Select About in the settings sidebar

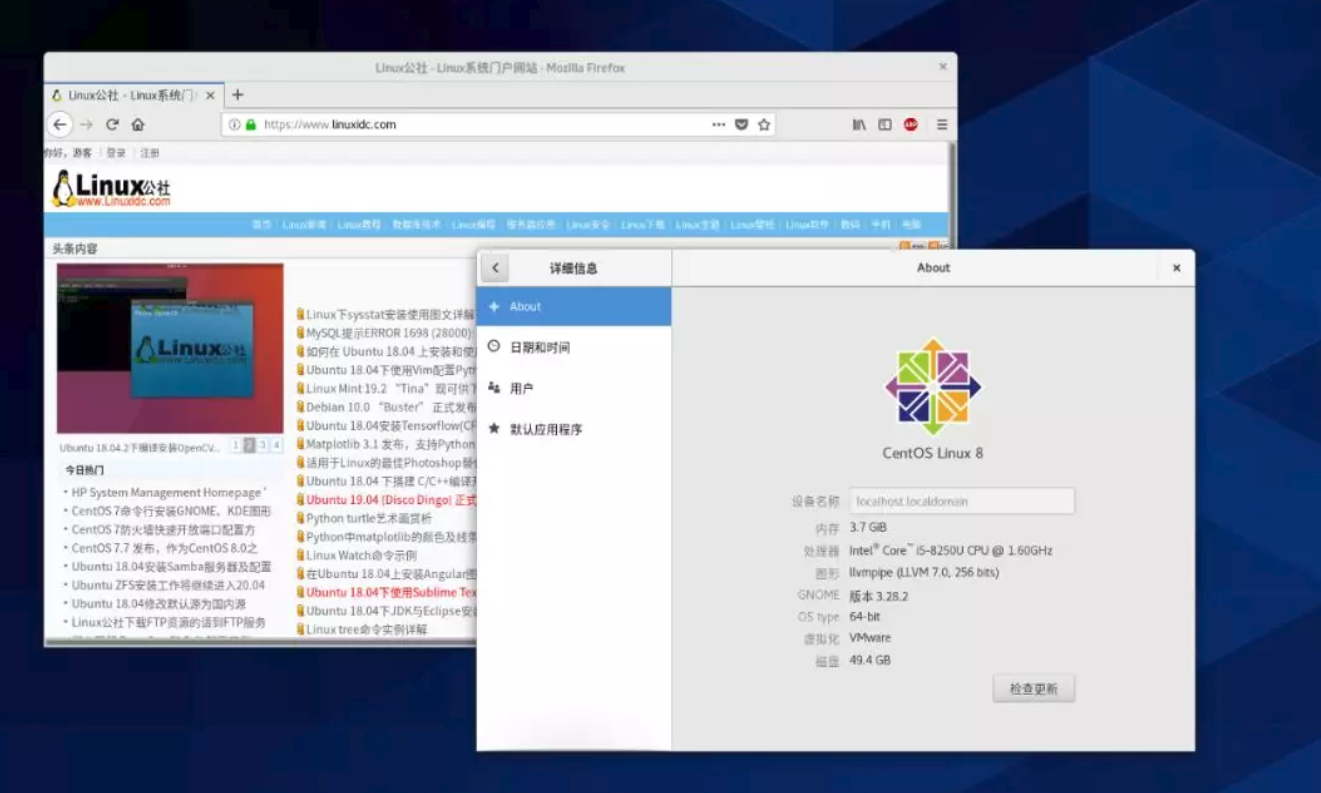pyautogui.click(x=574, y=307)
